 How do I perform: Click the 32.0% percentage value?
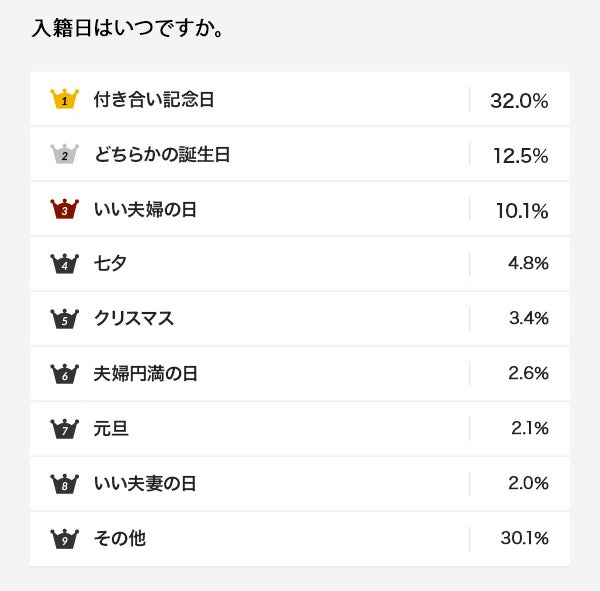coord(519,100)
